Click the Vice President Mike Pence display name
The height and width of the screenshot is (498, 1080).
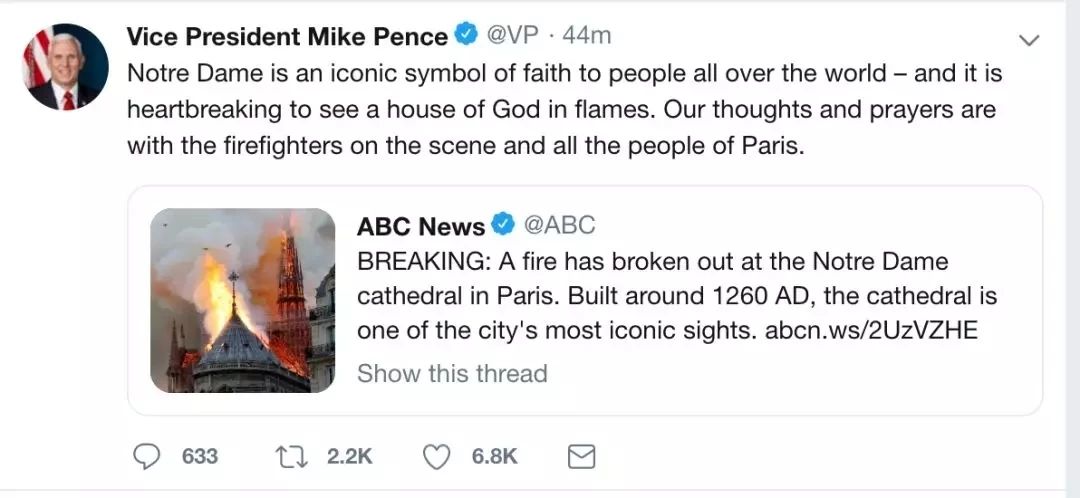click(286, 37)
